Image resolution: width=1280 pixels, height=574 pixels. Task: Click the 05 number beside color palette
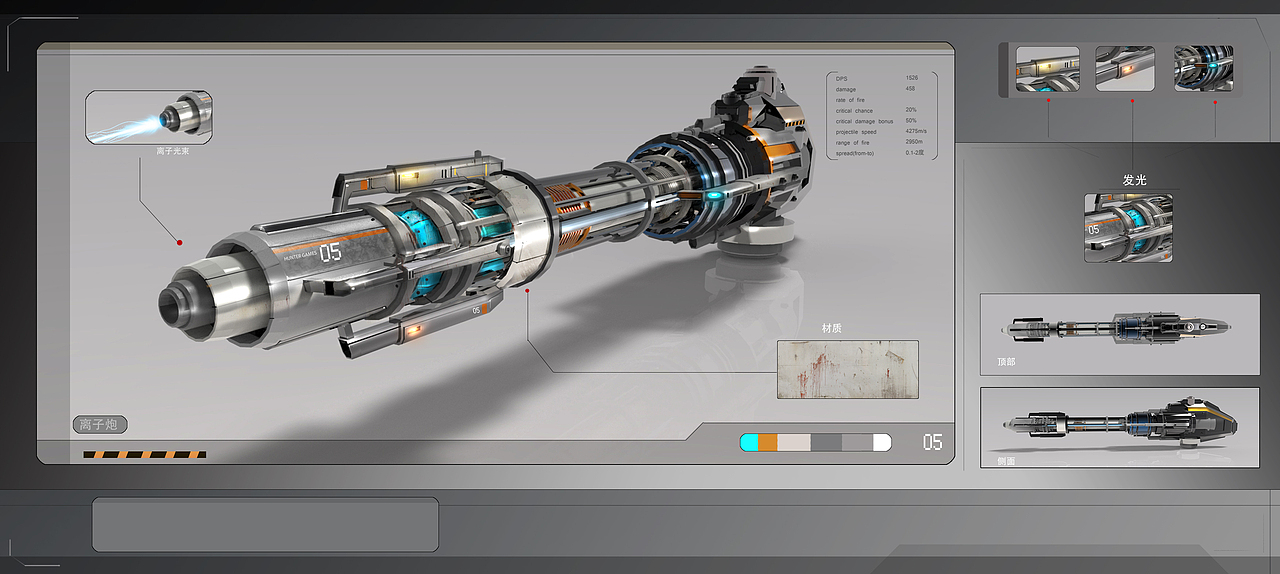click(x=932, y=442)
